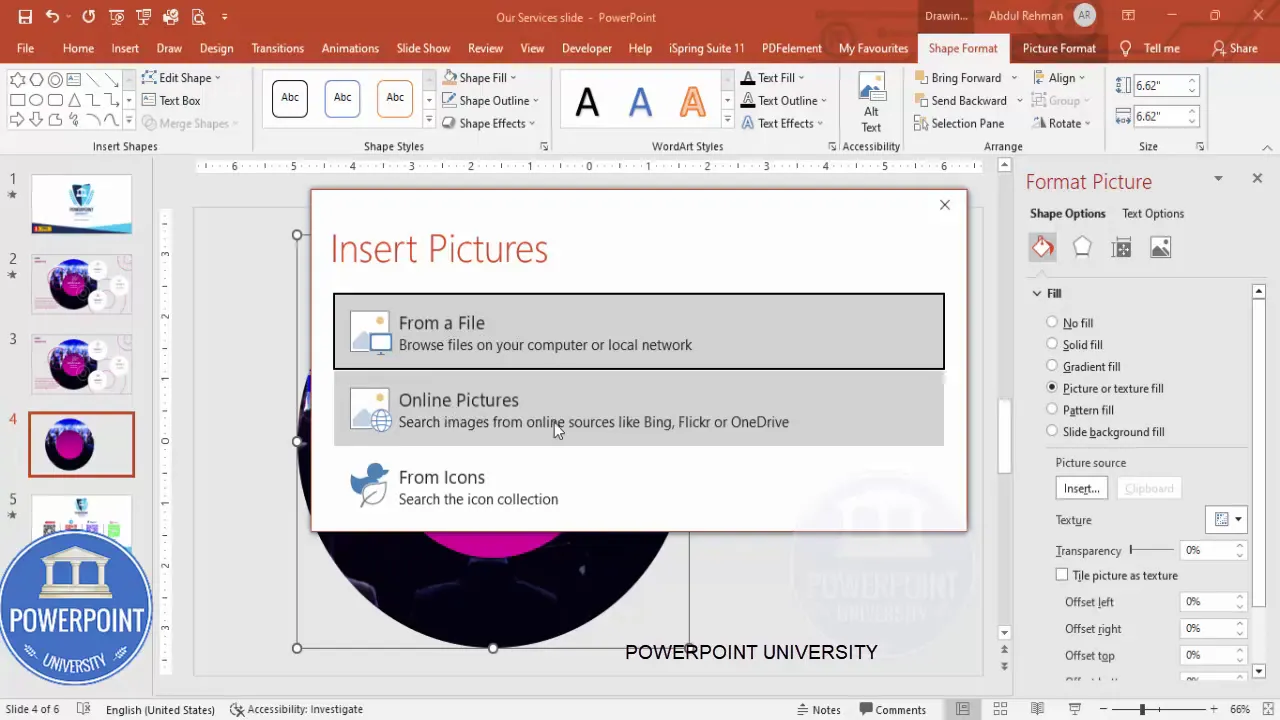Open the File menu tab
This screenshot has width=1280, height=720.
click(x=25, y=48)
